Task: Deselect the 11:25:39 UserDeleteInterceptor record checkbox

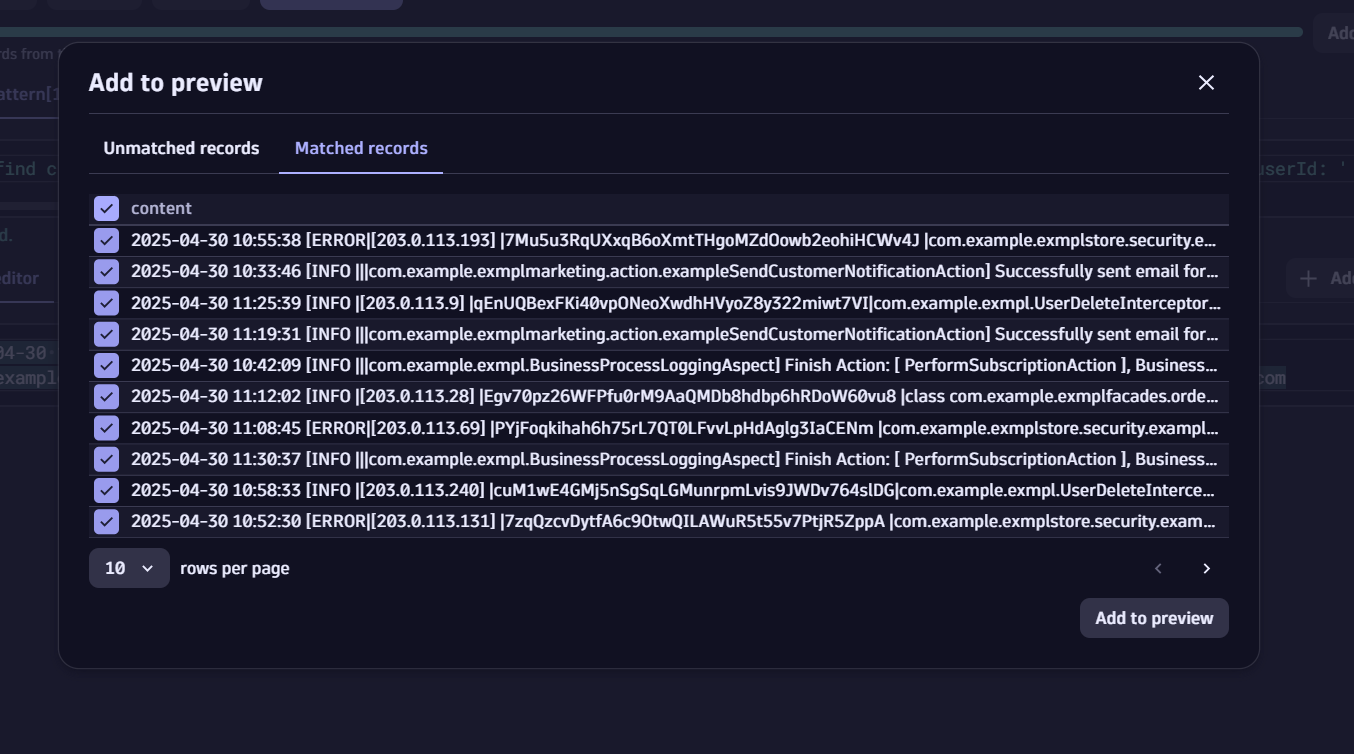Action: pos(106,303)
